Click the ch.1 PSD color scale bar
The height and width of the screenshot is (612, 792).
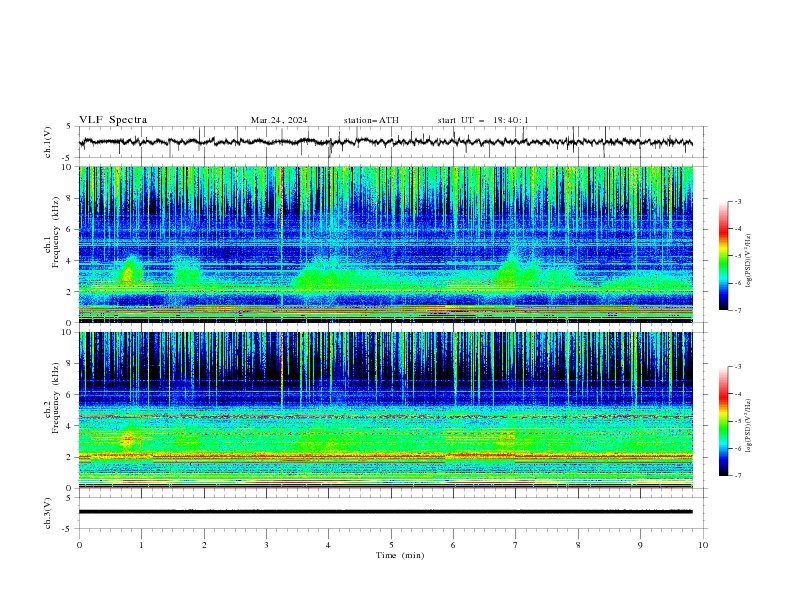coord(724,256)
